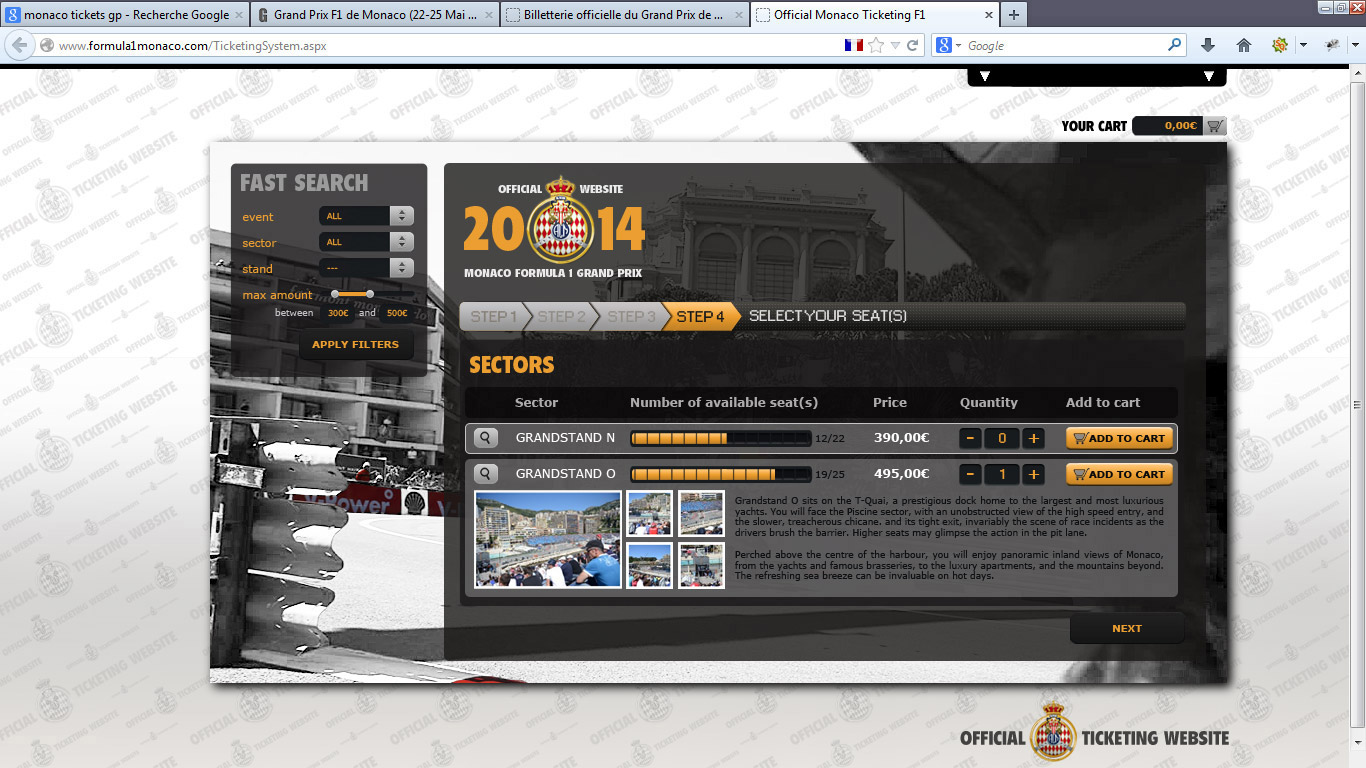Open address bar history dropdown arrow
1366x768 pixels.
(x=896, y=45)
